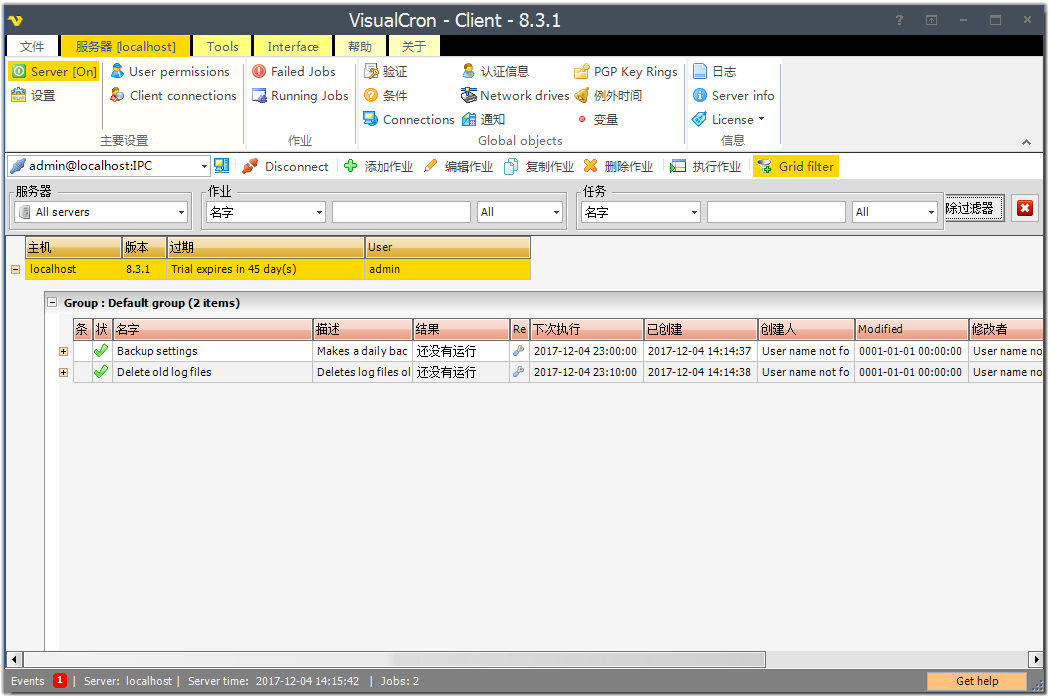
Task: Sort by the 下次执行 column header
Action: click(587, 329)
